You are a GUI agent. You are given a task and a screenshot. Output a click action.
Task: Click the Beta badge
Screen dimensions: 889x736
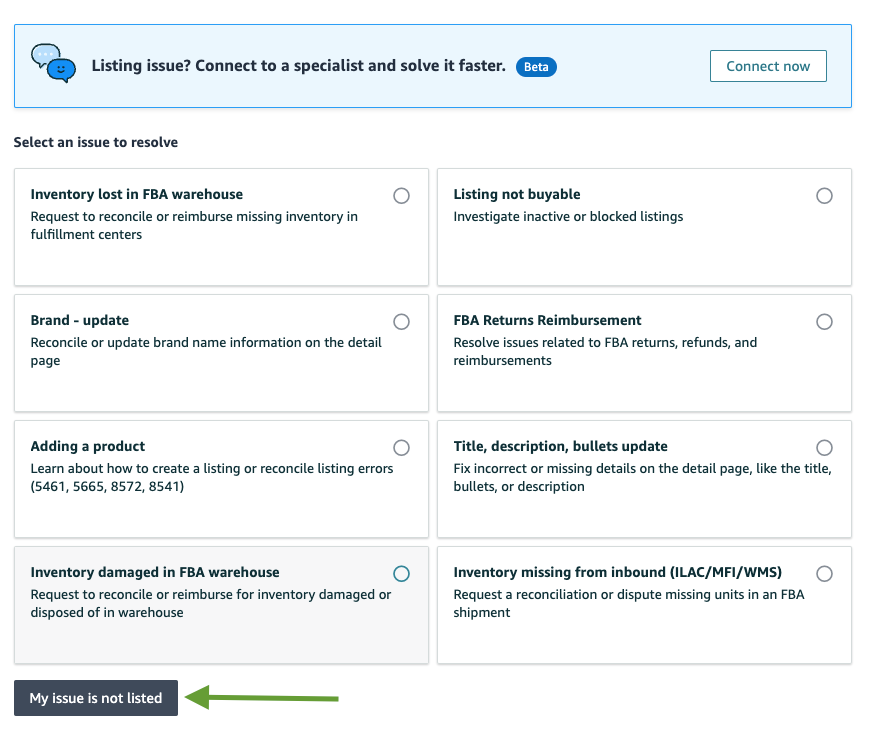536,67
